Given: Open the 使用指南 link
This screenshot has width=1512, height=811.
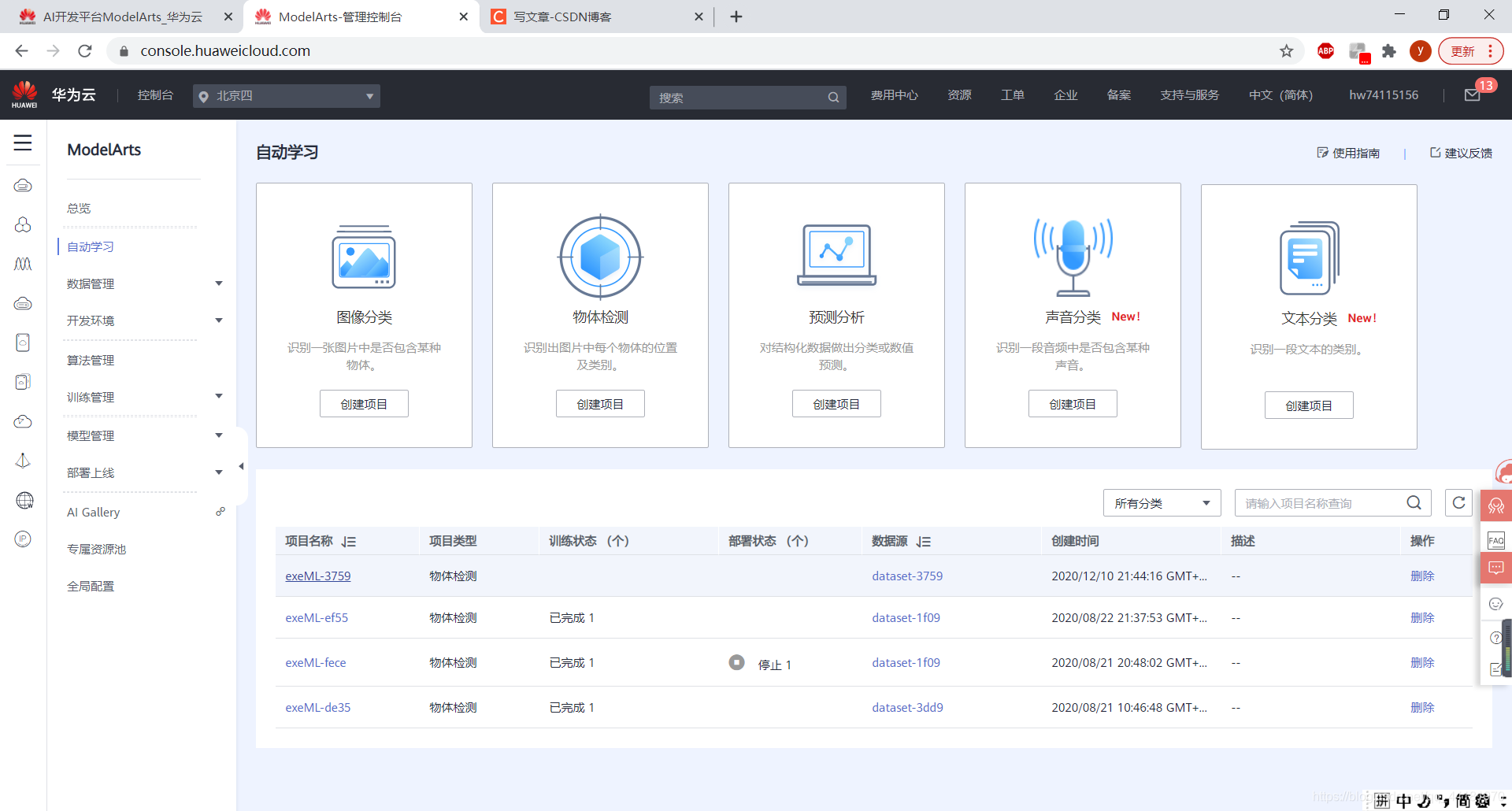Looking at the screenshot, I should pyautogui.click(x=1348, y=153).
